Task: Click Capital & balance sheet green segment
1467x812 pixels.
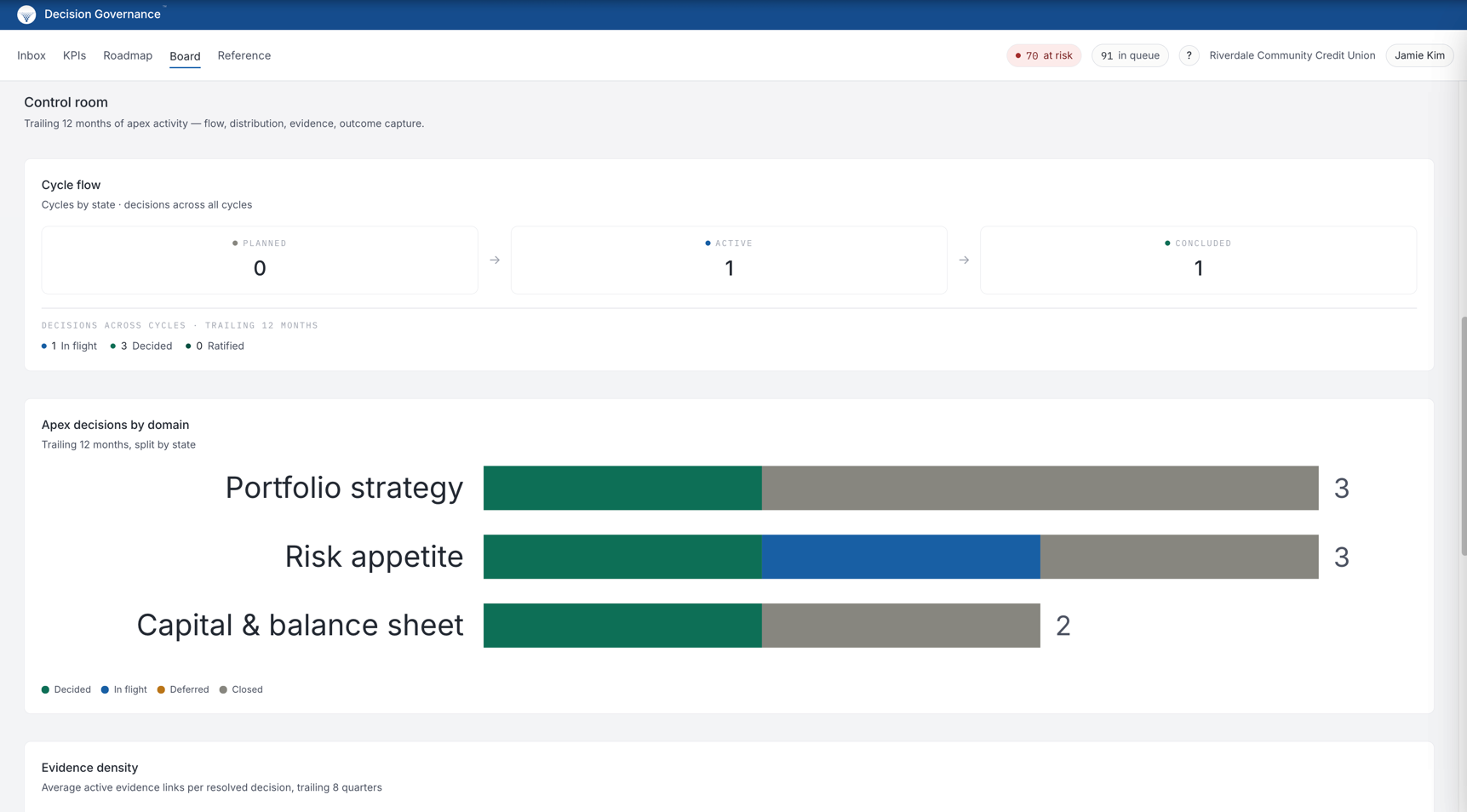Action: (x=622, y=626)
